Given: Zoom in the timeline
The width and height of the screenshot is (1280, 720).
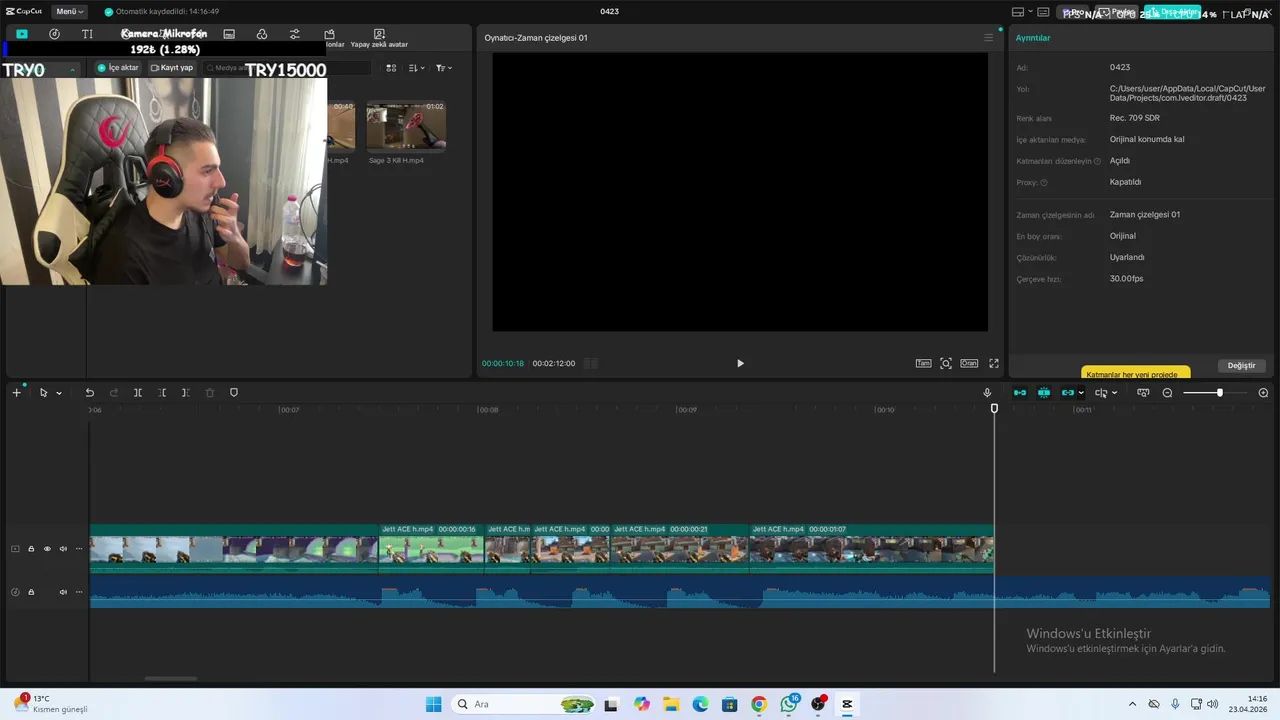Looking at the screenshot, I should (1263, 393).
